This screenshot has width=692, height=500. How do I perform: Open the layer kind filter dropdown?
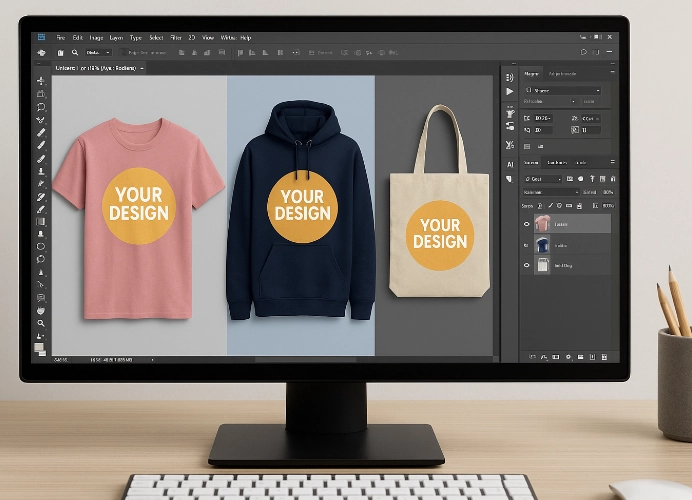[545, 178]
